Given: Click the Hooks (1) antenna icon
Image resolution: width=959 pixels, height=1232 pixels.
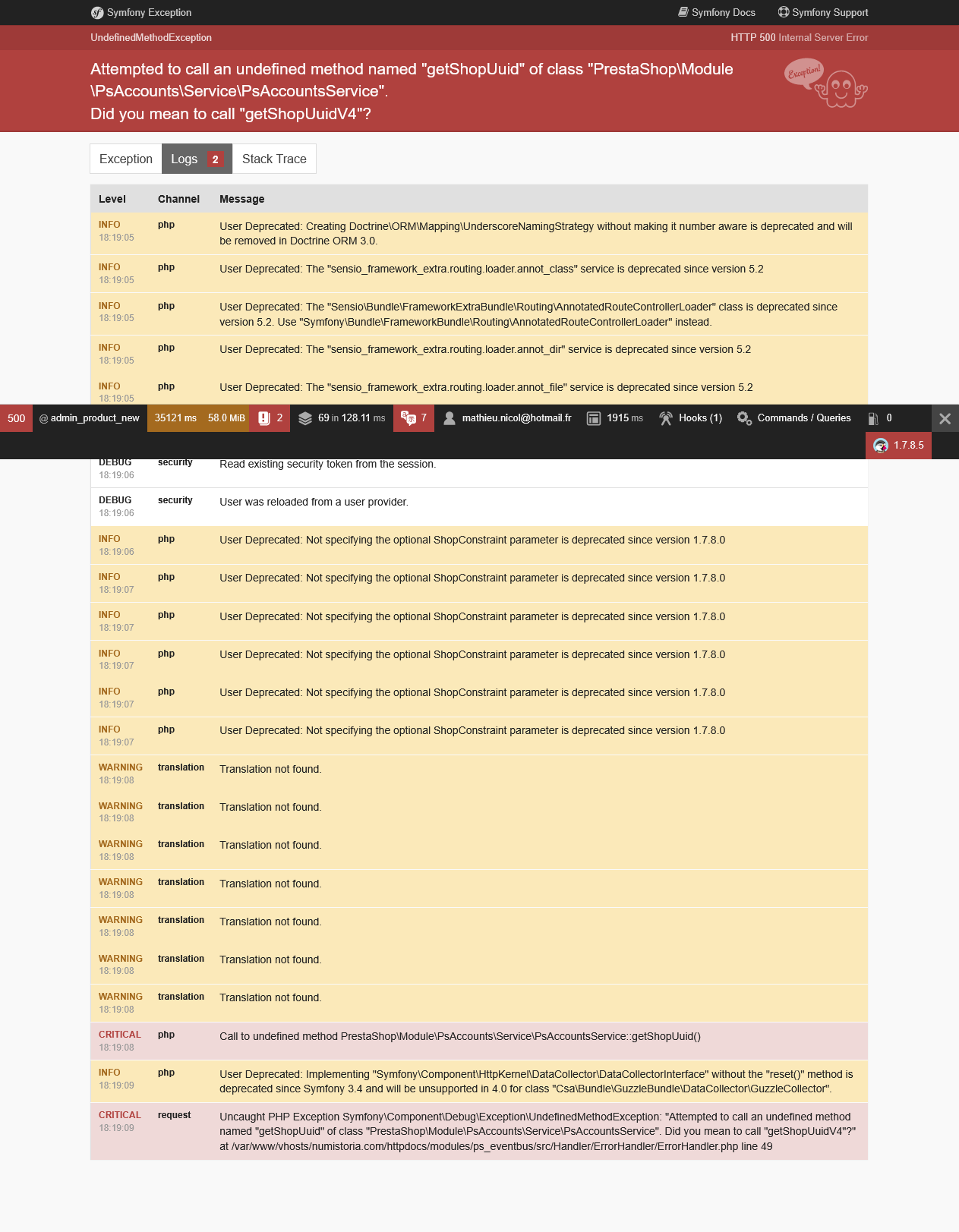Looking at the screenshot, I should click(666, 418).
